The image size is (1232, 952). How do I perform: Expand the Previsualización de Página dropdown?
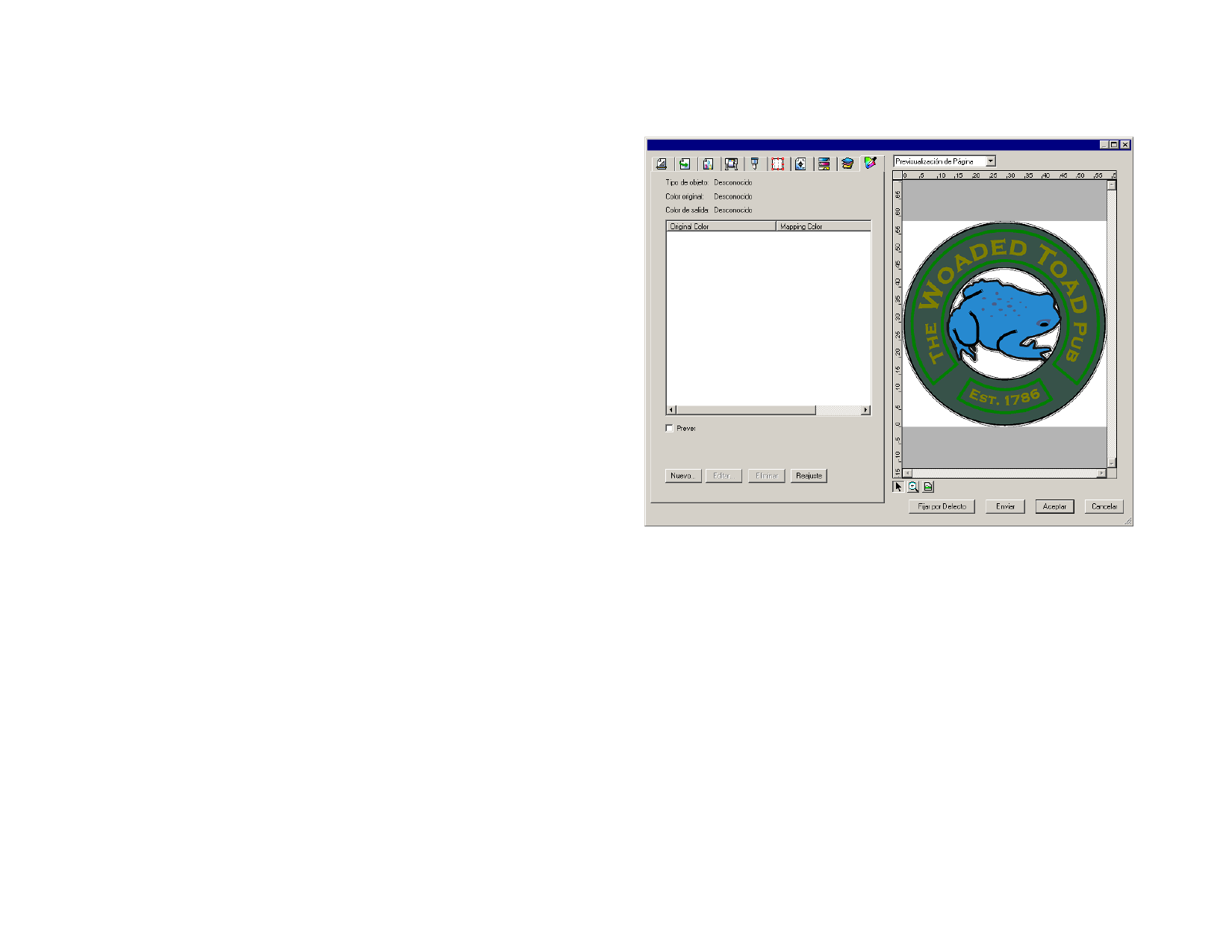click(991, 161)
